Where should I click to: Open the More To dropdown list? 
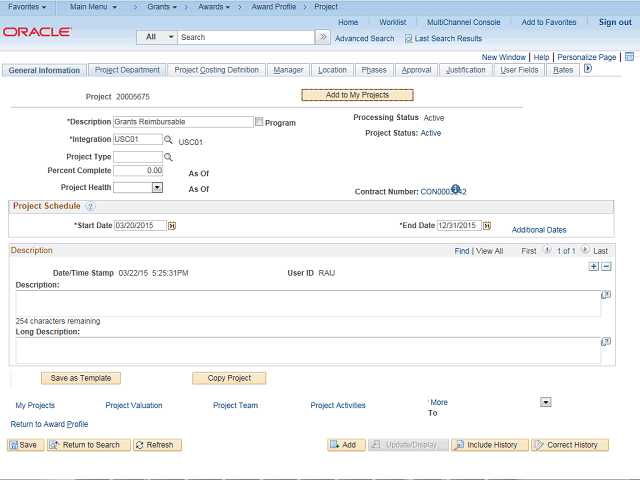point(545,402)
